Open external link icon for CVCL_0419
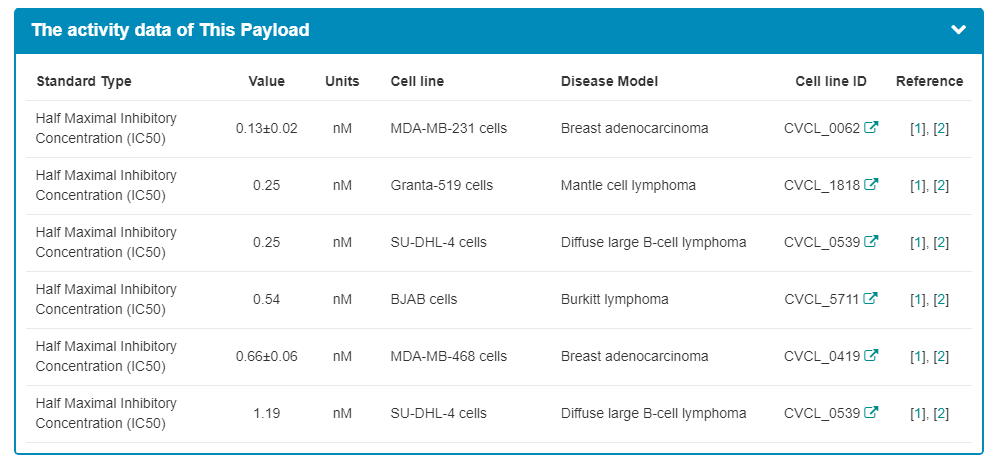 (x=871, y=356)
